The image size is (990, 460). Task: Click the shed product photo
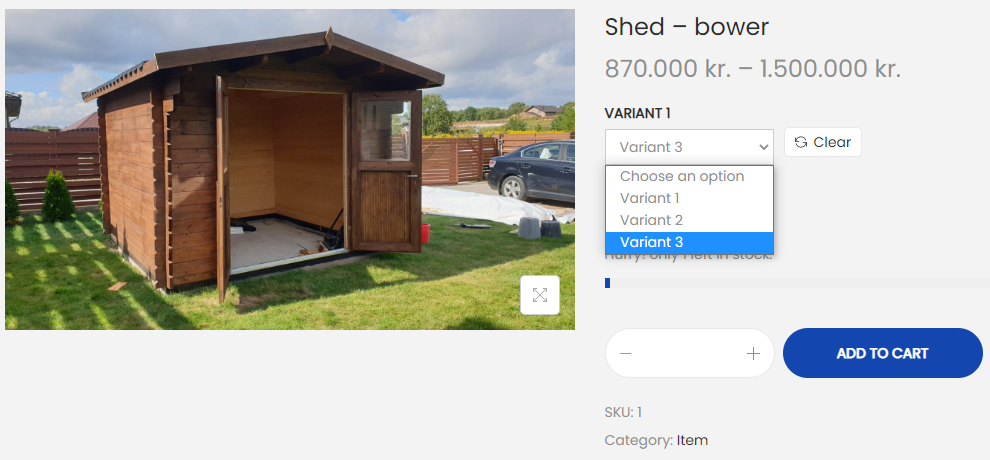[290, 169]
